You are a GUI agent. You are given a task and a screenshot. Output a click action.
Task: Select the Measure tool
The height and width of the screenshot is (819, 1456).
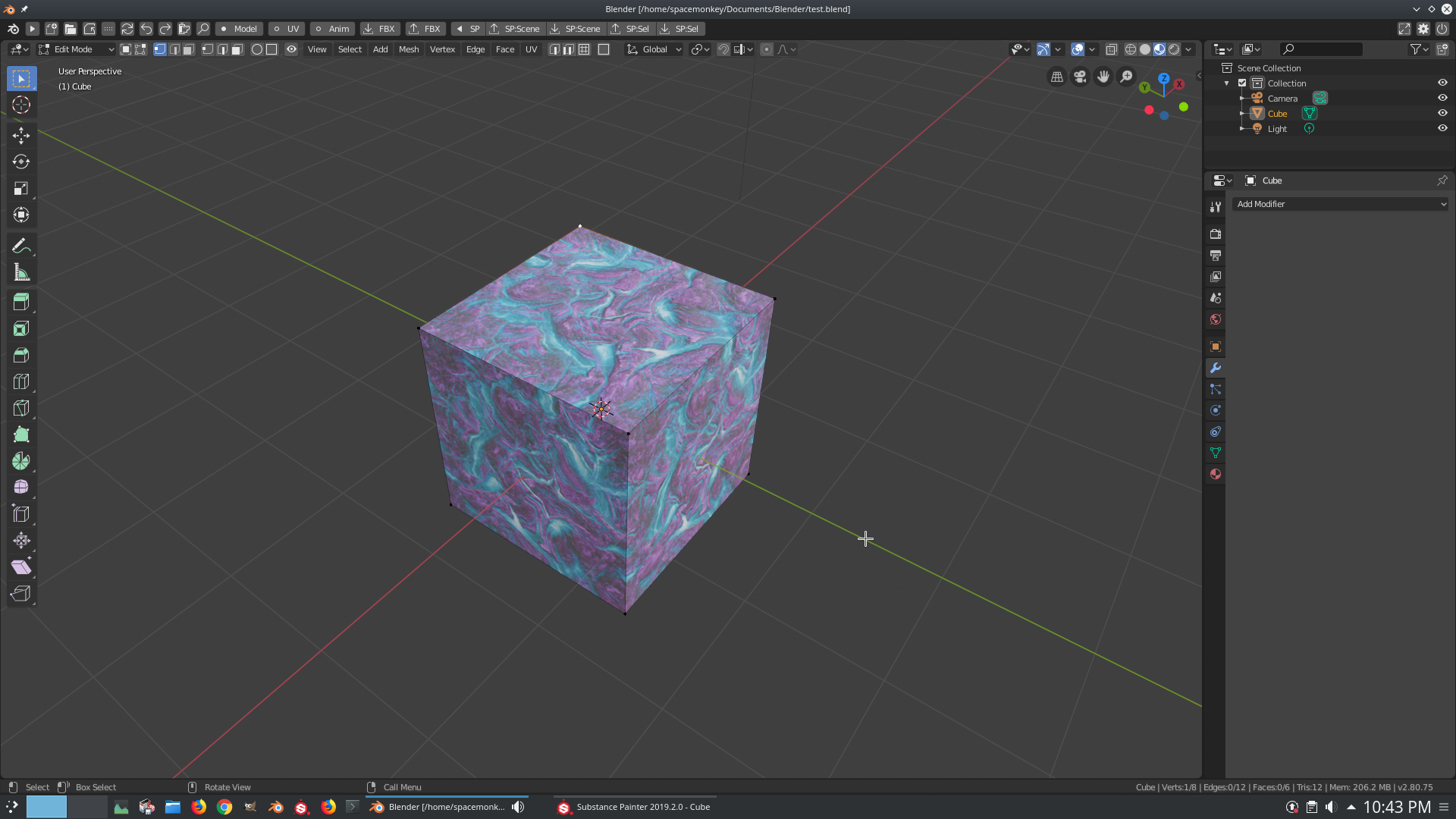tap(21, 272)
